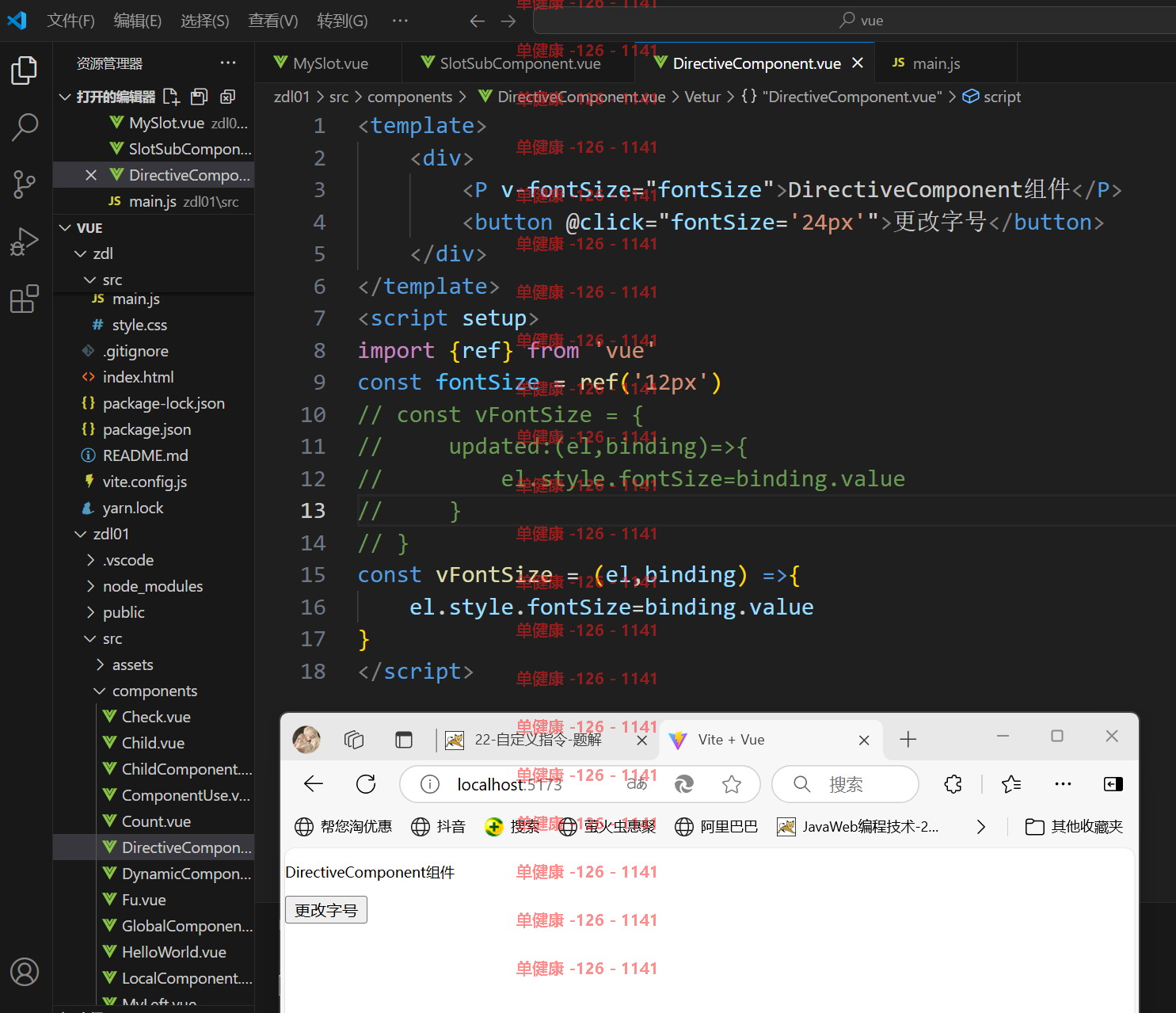Open the 其他收藏夹 bookmarks folder

1074,827
